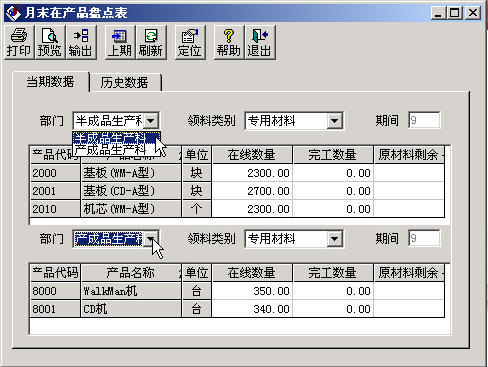Close the 月末在产品盘点表 window

473,13
